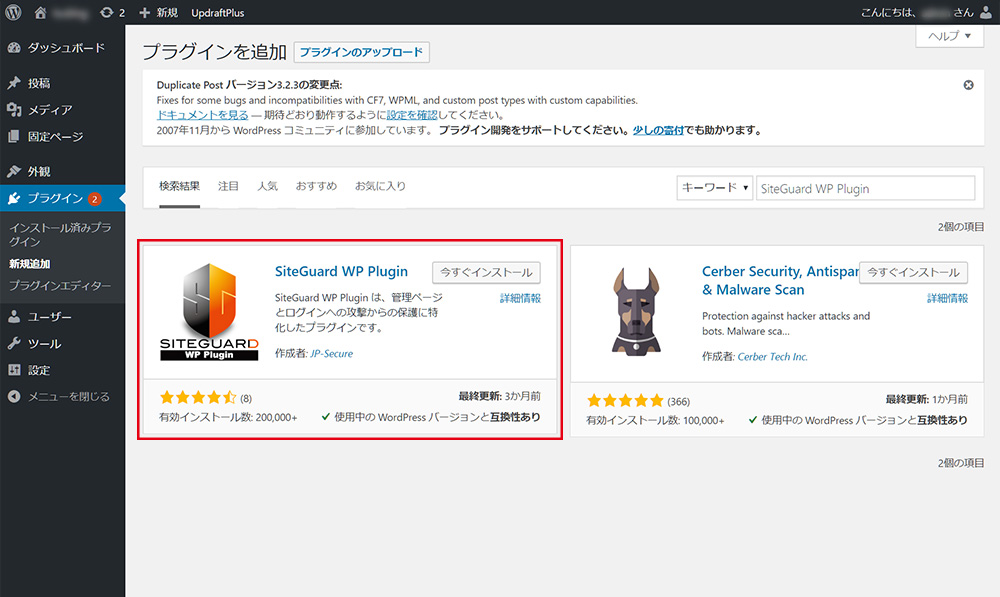Click the プラグイン plug icon
The image size is (1000, 597).
coord(14,198)
